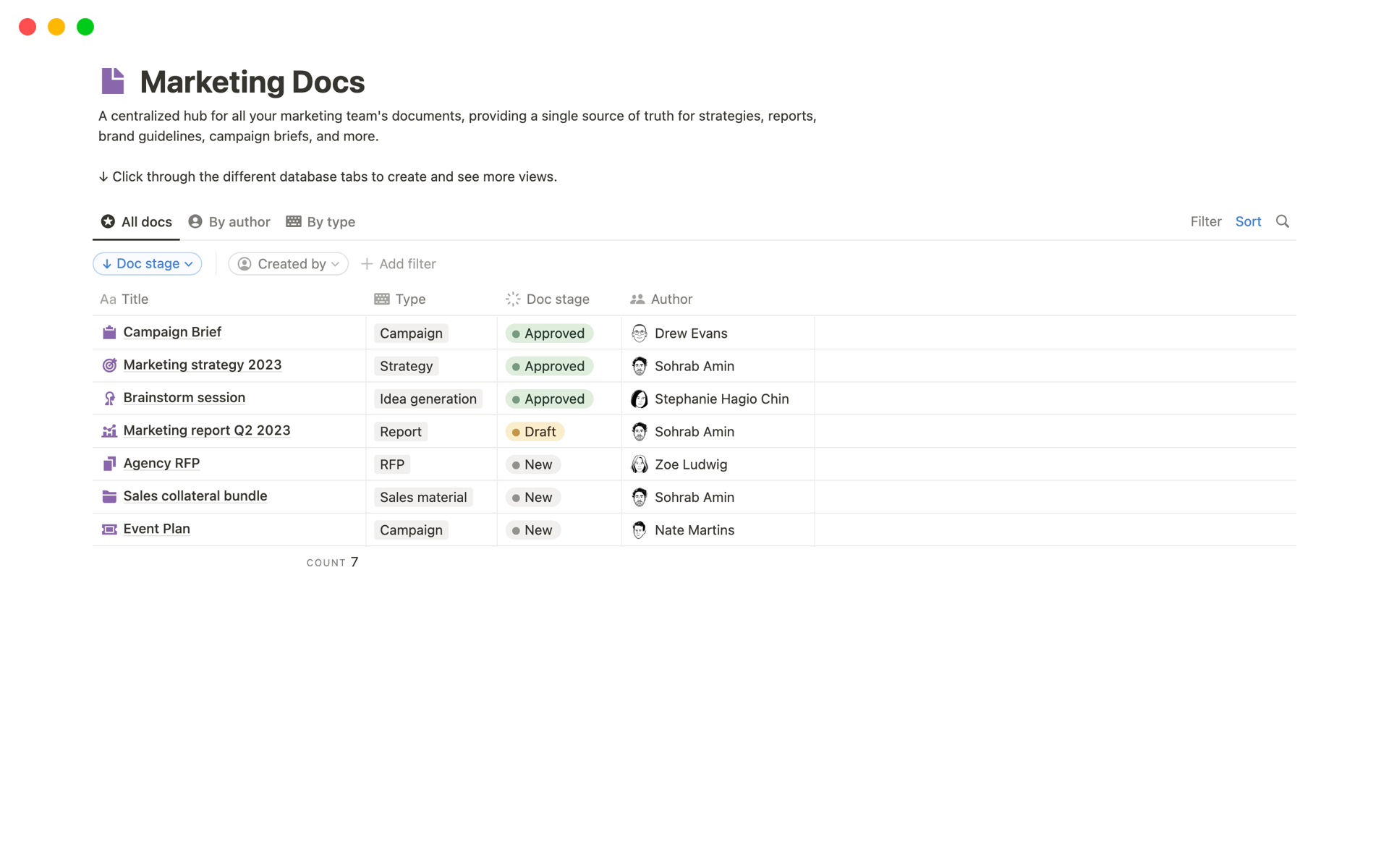Click the search magnifier icon
The width and height of the screenshot is (1389, 868).
(1282, 221)
